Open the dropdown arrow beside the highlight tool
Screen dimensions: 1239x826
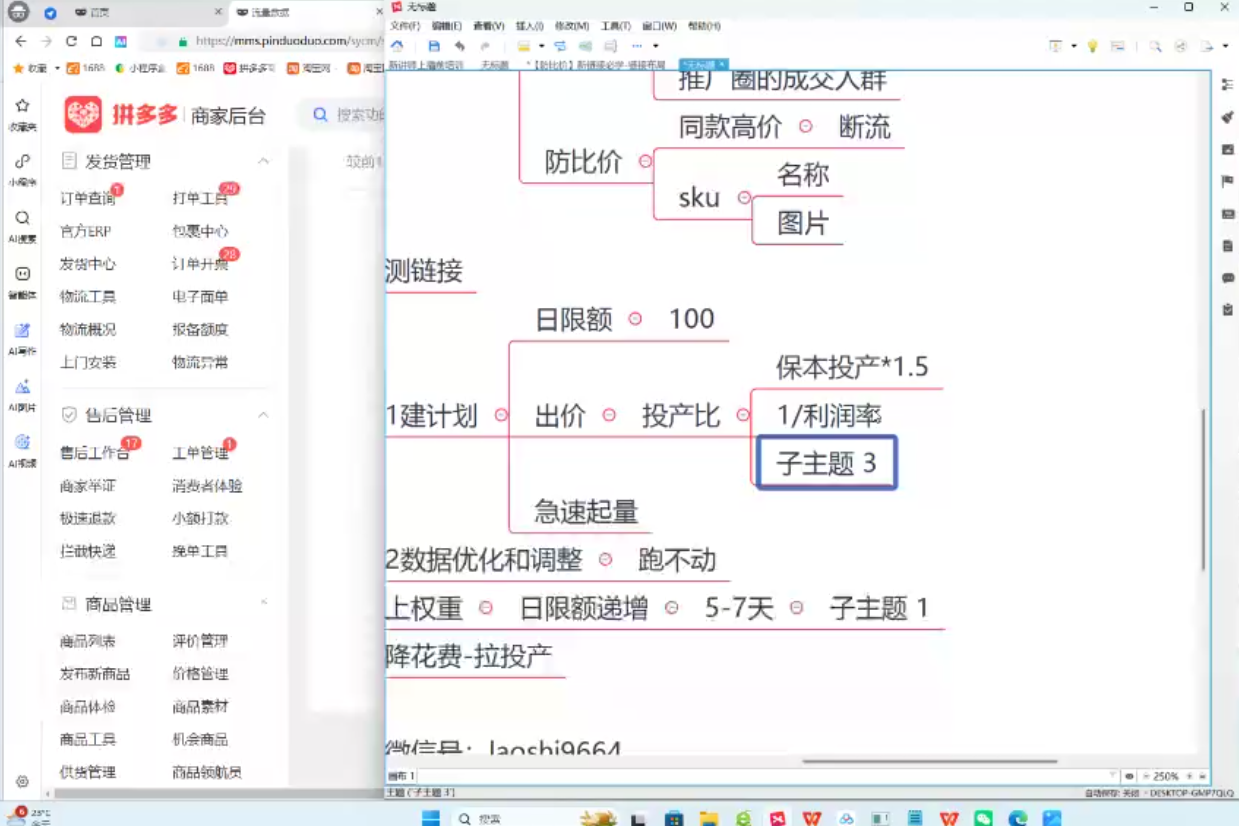[542, 46]
